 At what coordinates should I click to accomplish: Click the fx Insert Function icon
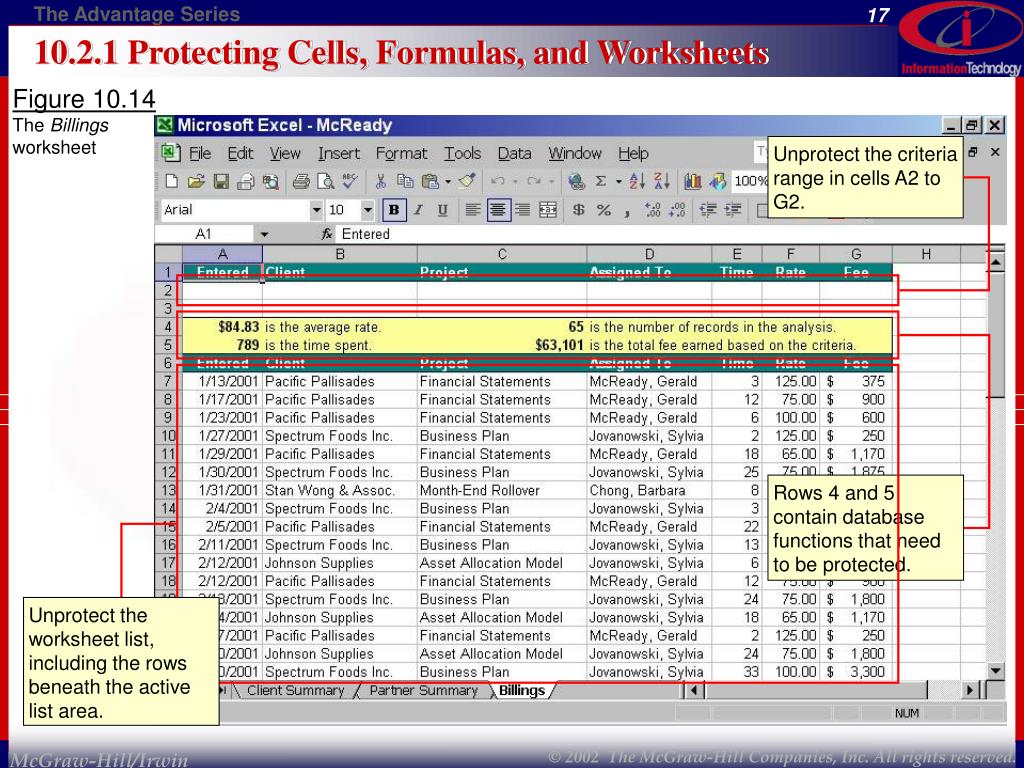coord(327,234)
